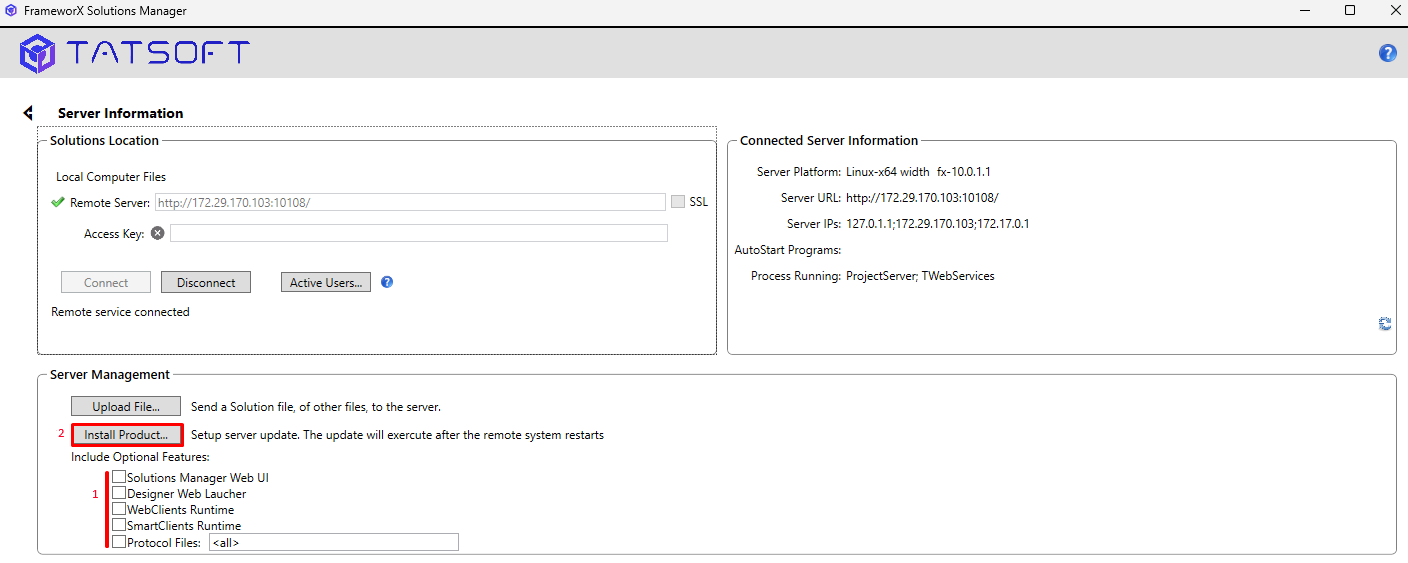
Task: Click the Protocol Files text box
Action: 333,543
